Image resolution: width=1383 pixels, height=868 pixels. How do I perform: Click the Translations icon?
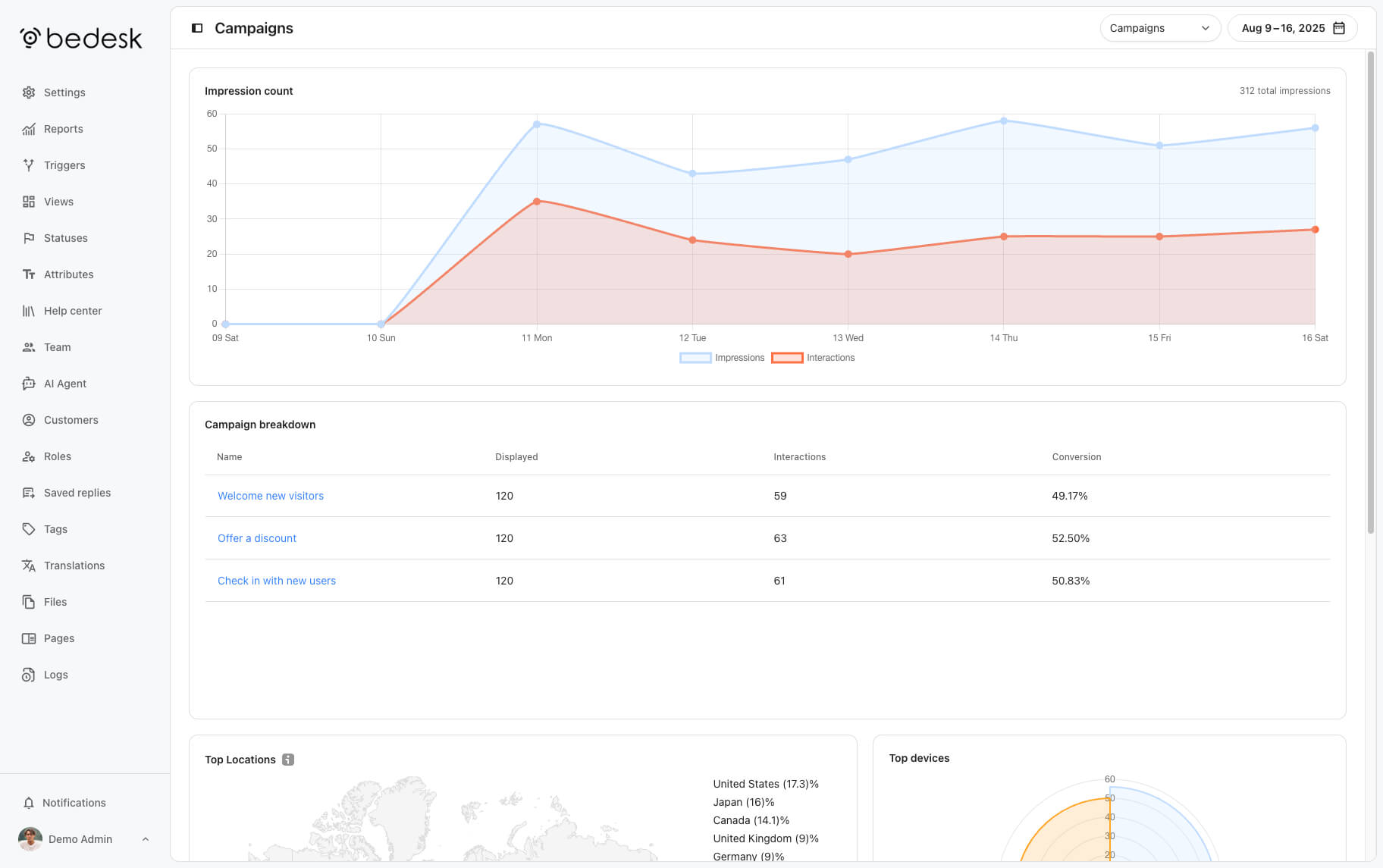click(29, 566)
